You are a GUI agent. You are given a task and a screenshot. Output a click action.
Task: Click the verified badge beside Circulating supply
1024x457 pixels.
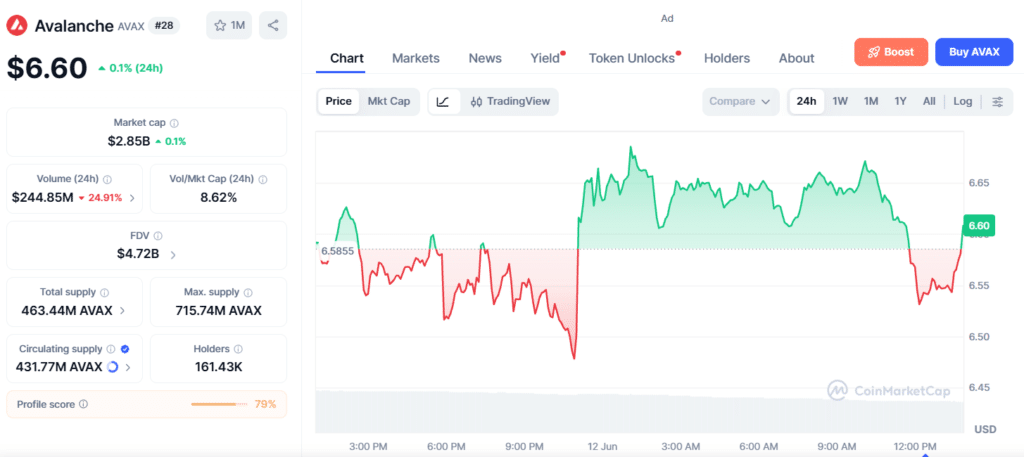tap(125, 349)
